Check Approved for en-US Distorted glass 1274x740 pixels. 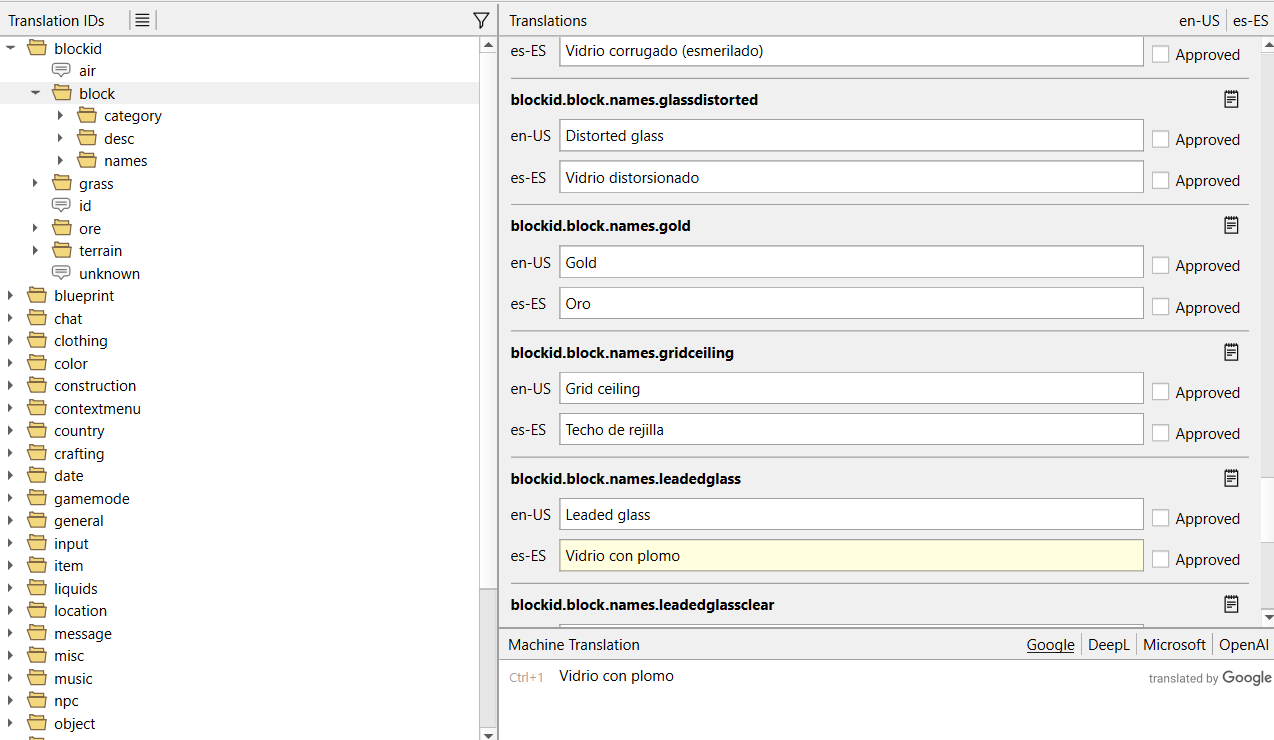pyautogui.click(x=1160, y=140)
